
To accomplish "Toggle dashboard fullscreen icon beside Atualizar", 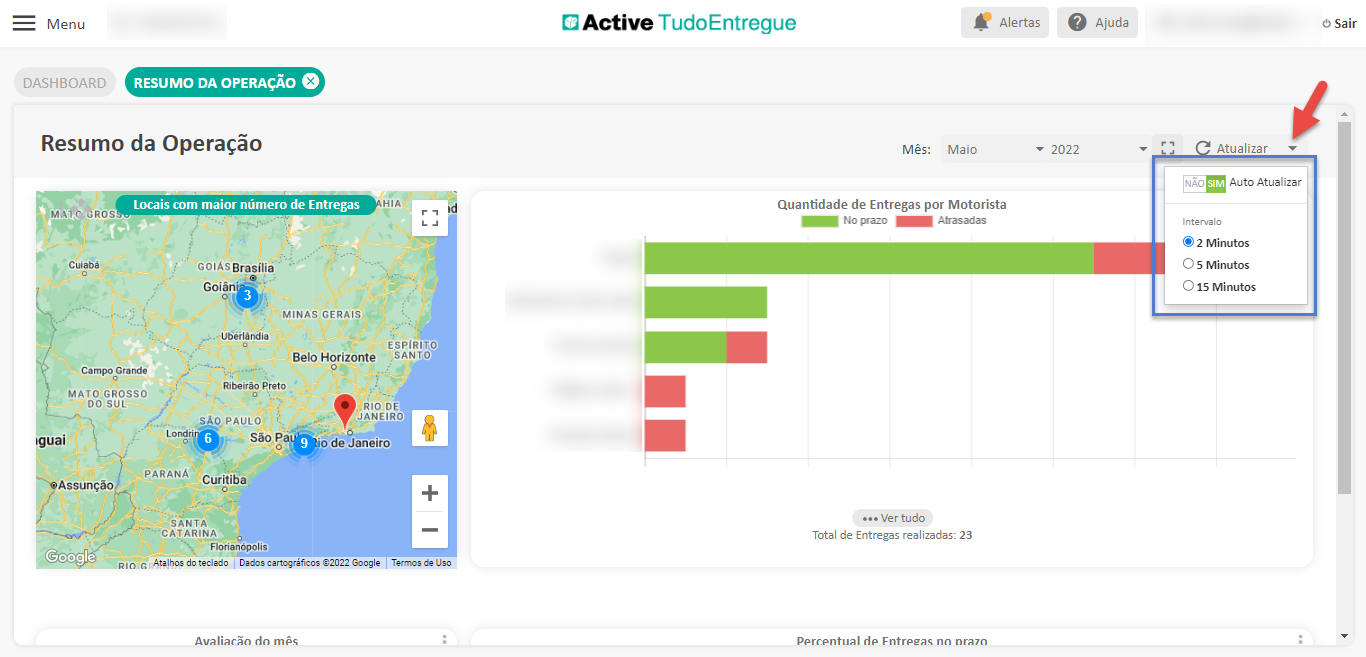I will click(x=1167, y=148).
